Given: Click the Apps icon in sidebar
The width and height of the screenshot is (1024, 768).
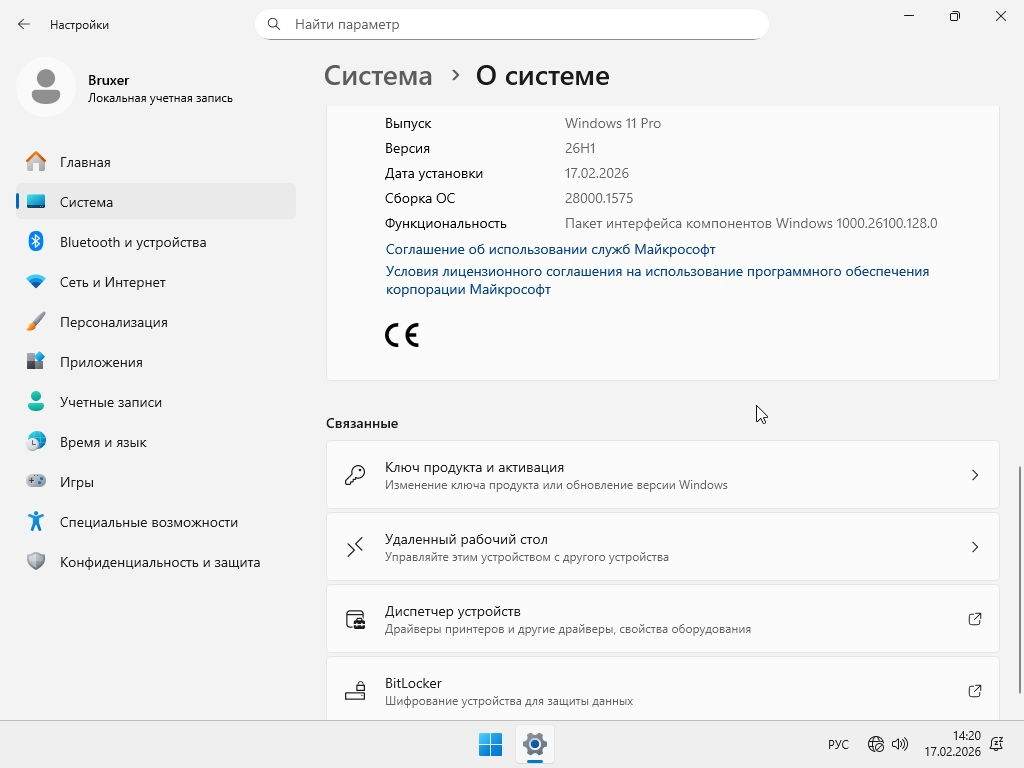Looking at the screenshot, I should click(36, 361).
